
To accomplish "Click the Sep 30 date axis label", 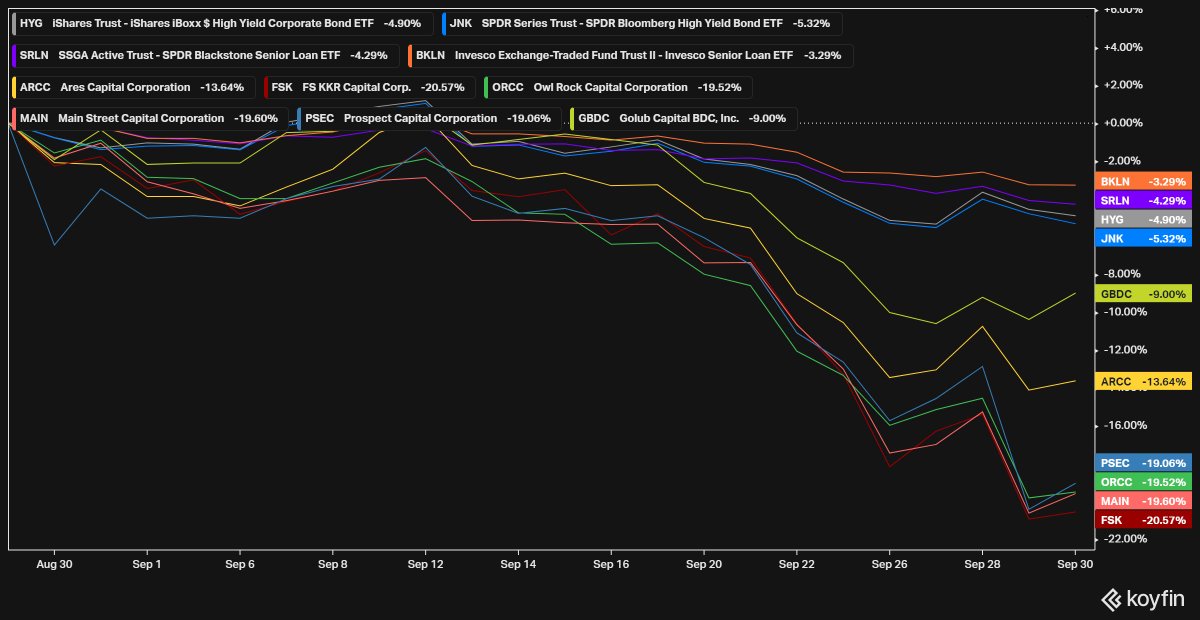I will click(1074, 564).
